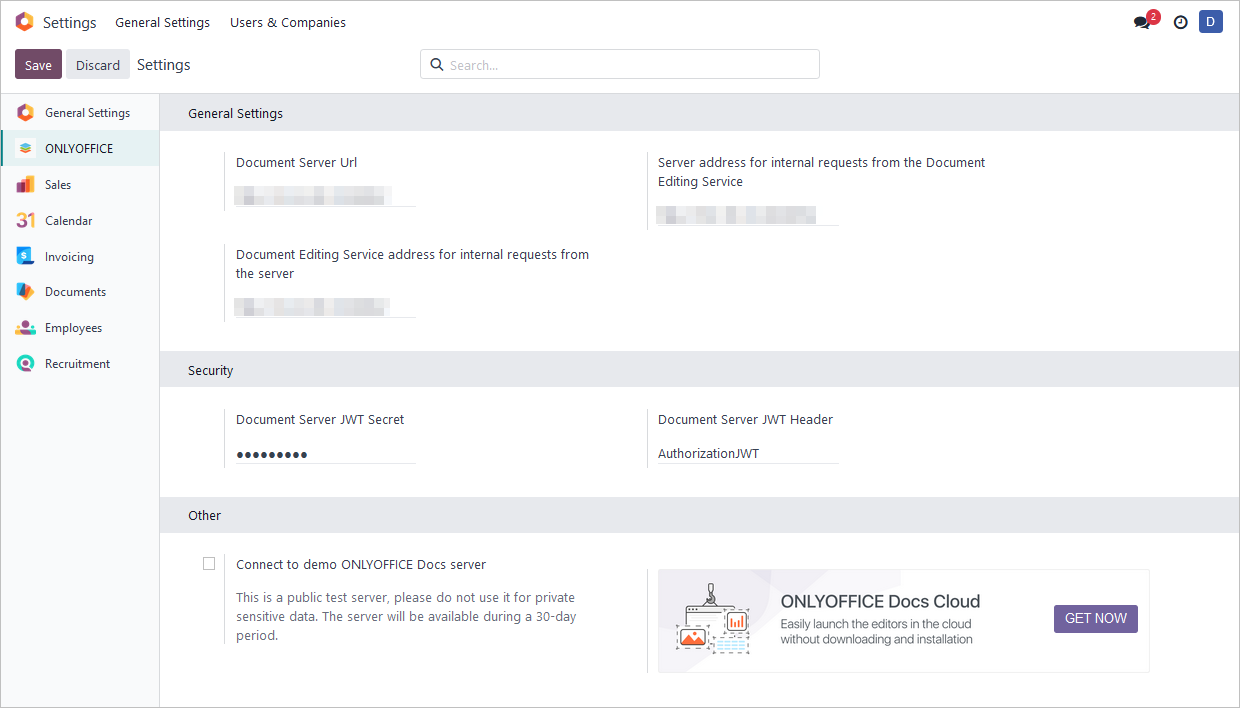Click the Settings app logo icon
The width and height of the screenshot is (1240, 708).
[24, 21]
